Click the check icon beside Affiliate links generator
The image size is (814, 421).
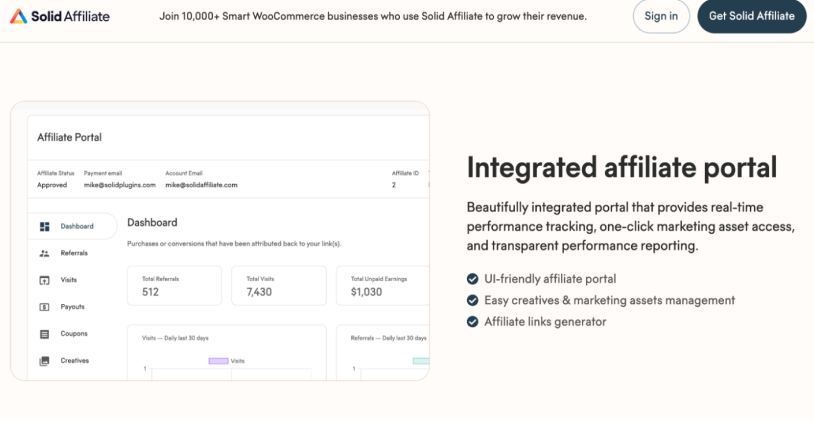click(x=472, y=322)
